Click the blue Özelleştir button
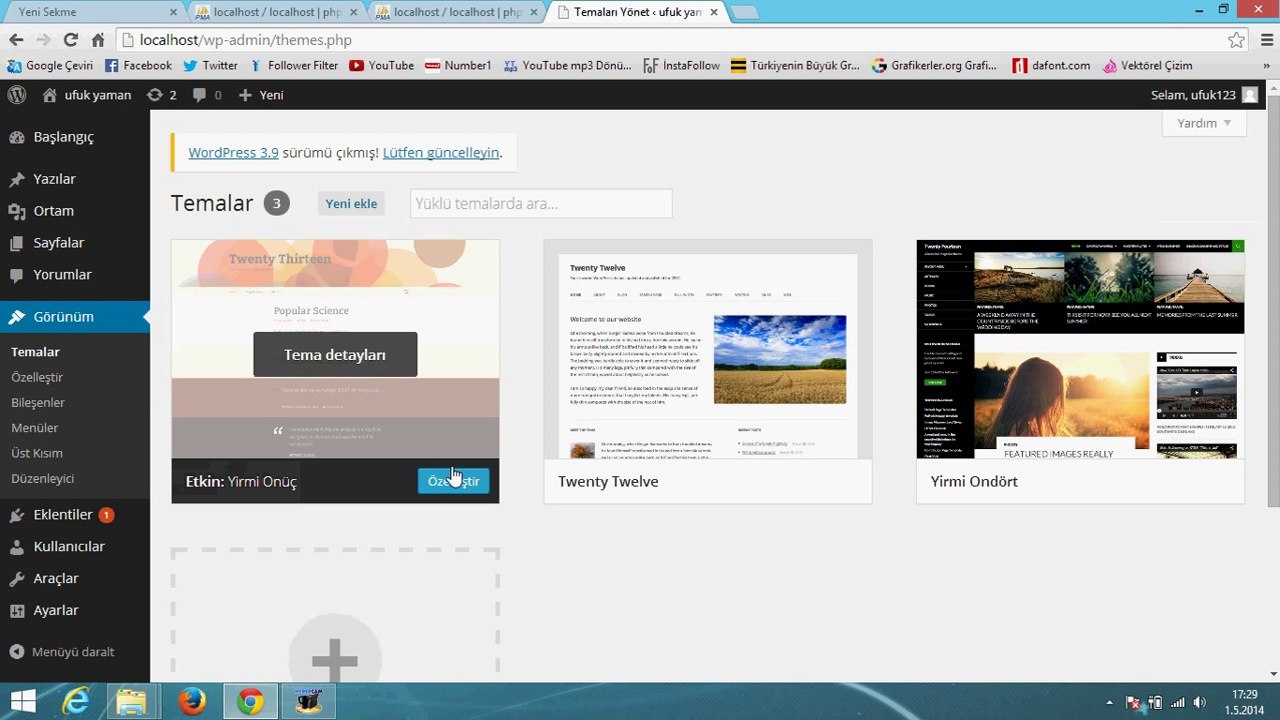The width and height of the screenshot is (1280, 720). (x=453, y=481)
